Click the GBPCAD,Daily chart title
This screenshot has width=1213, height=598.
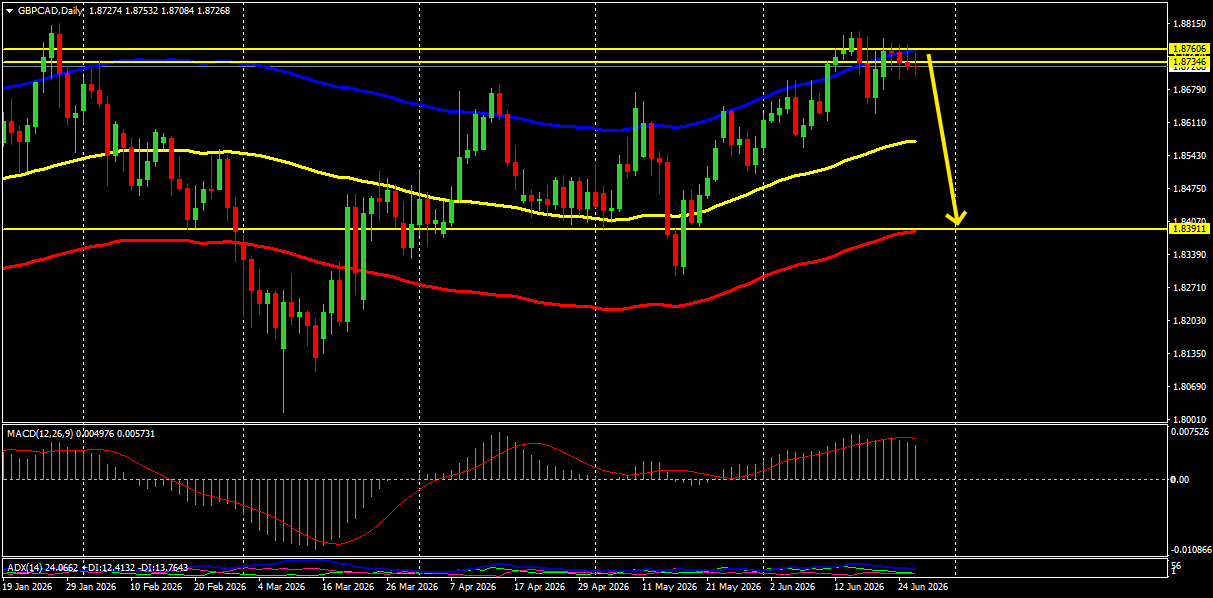tap(51, 11)
